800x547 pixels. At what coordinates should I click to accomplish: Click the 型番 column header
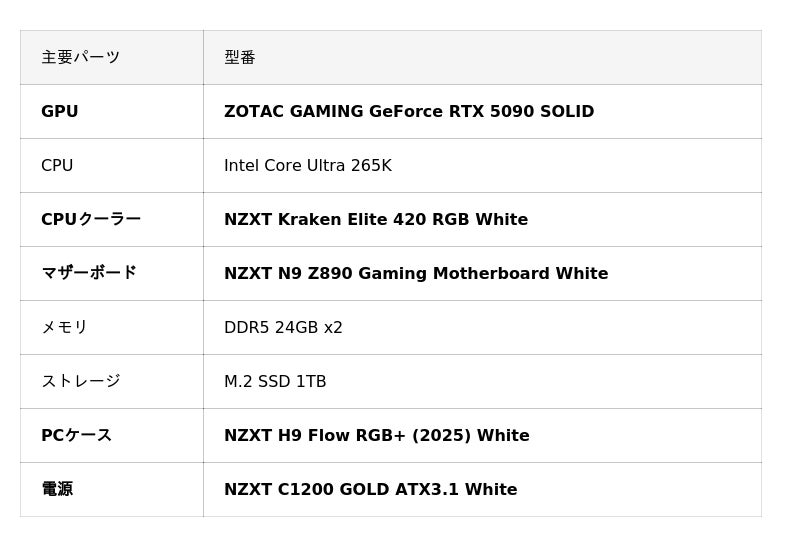(x=240, y=58)
